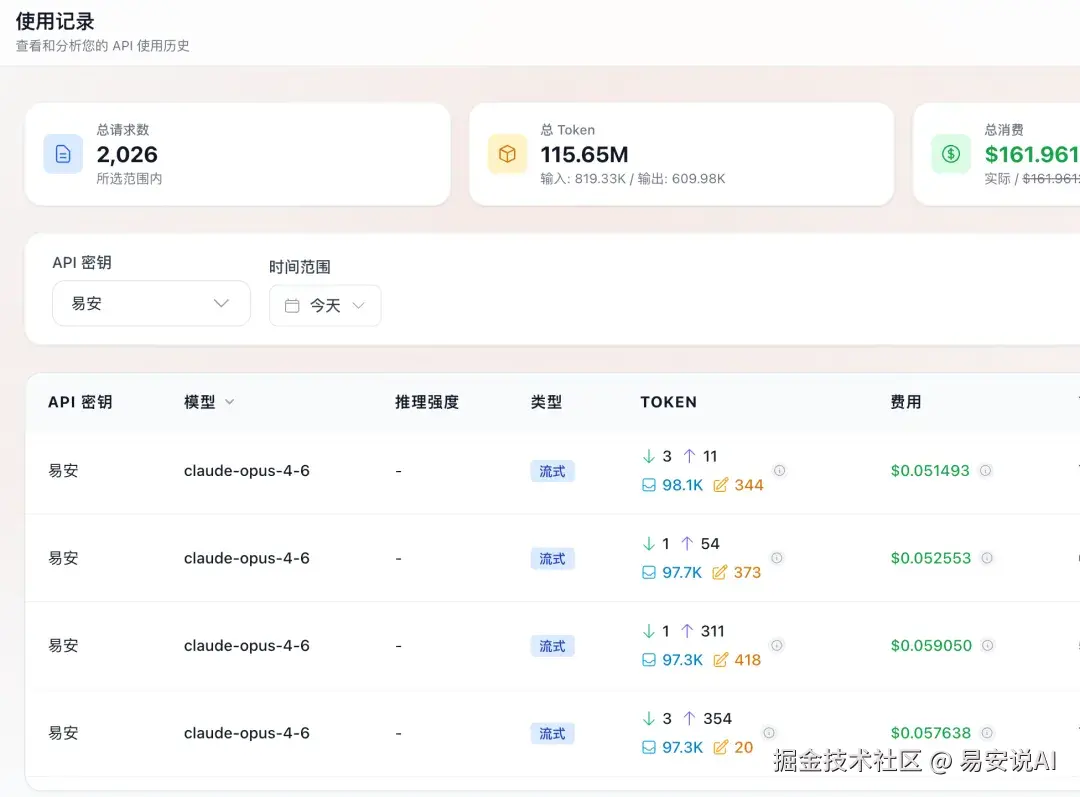Click the 流式 badge in the last row
Viewport: 1080px width, 797px height.
pyautogui.click(x=552, y=733)
